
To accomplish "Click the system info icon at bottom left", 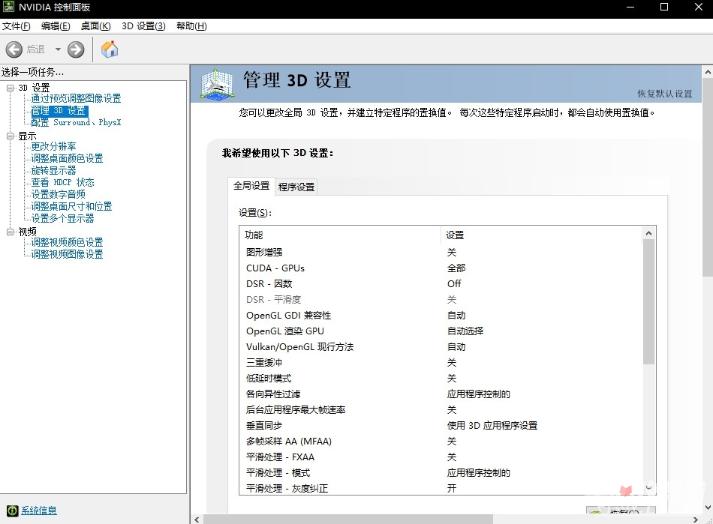I will tap(12, 511).
